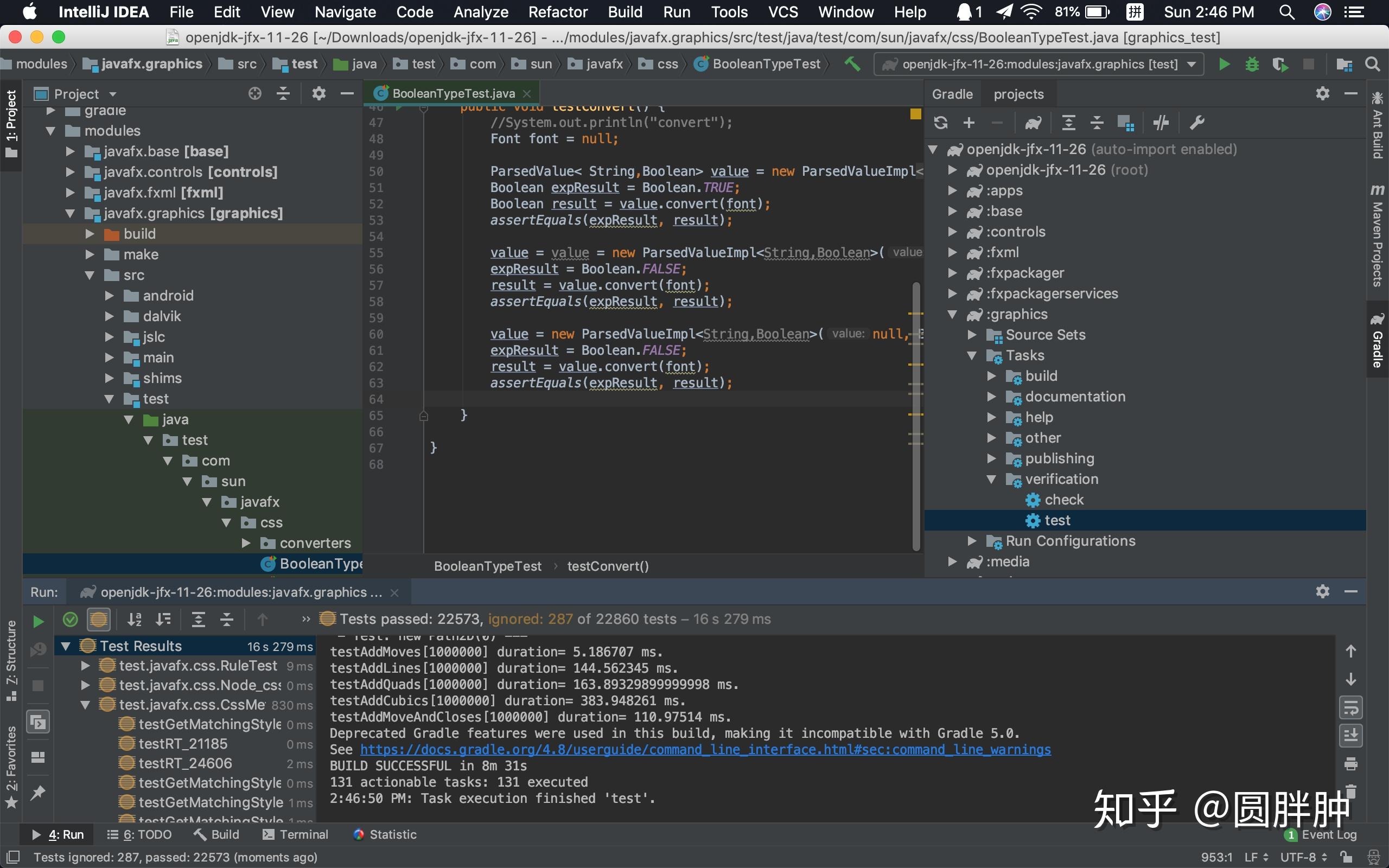Expand all nodes in the Gradle panel
The image size is (1389, 868).
1068,122
